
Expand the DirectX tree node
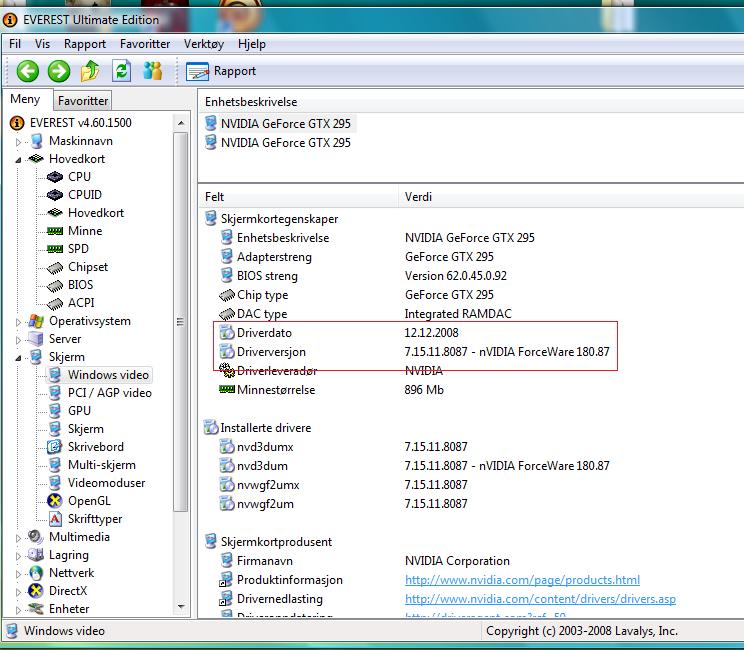click(19, 592)
